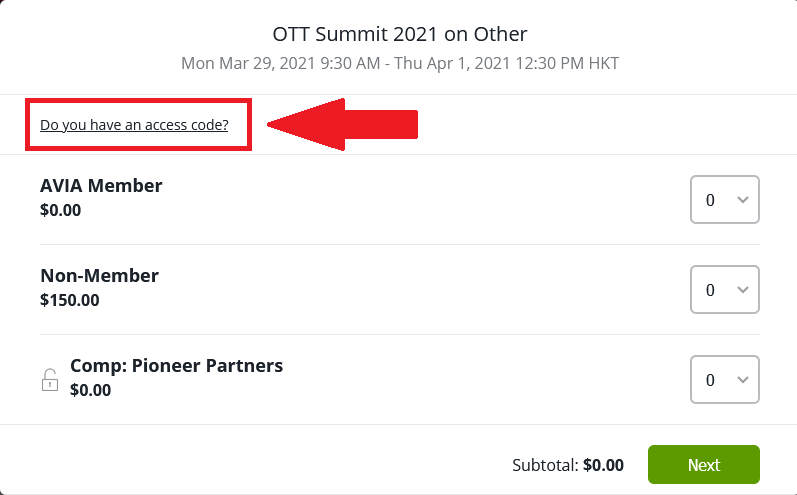797x495 pixels.
Task: Select the AVIA Member ticket name
Action: click(101, 185)
